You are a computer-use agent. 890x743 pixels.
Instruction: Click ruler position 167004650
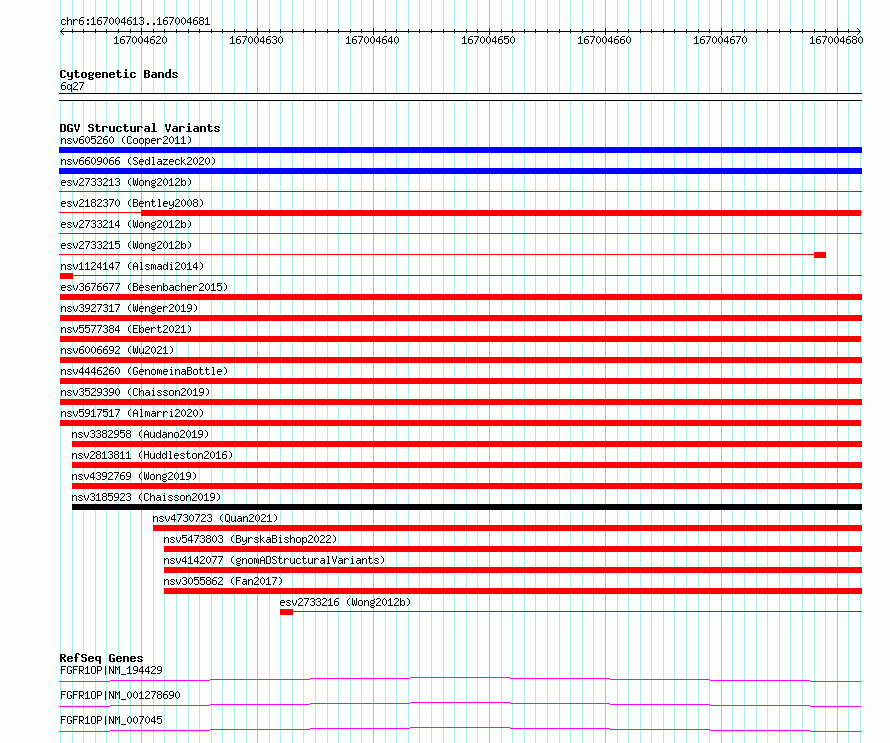[x=488, y=40]
